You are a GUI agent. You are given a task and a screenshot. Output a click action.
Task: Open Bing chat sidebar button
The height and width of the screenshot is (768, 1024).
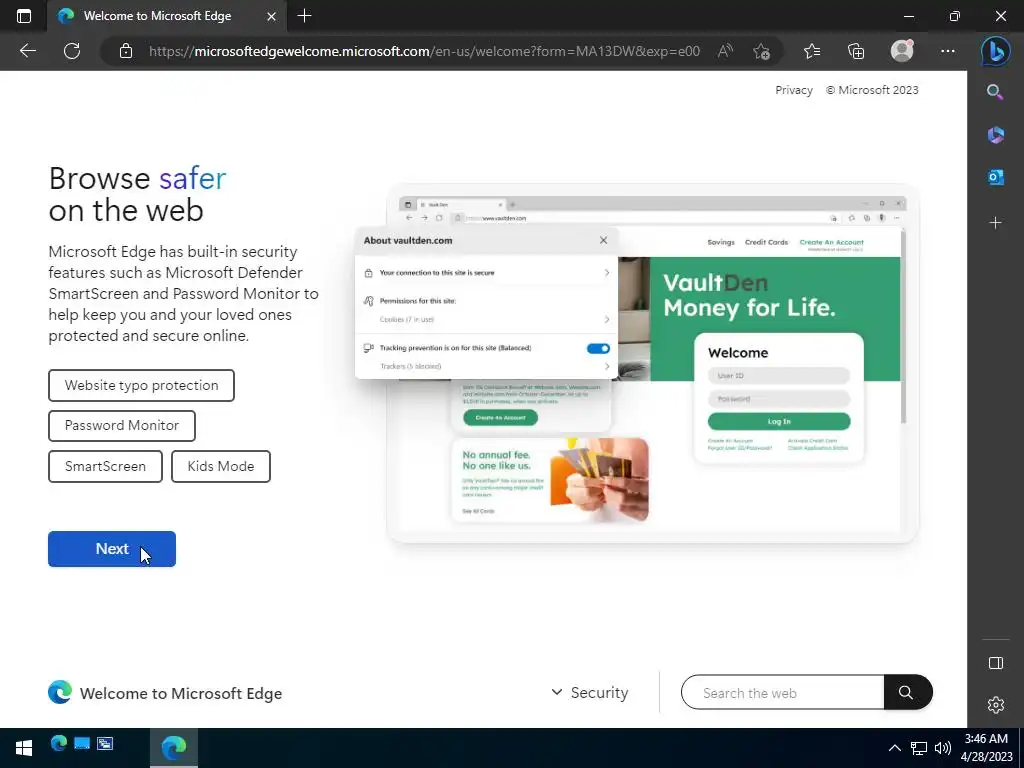[x=995, y=51]
